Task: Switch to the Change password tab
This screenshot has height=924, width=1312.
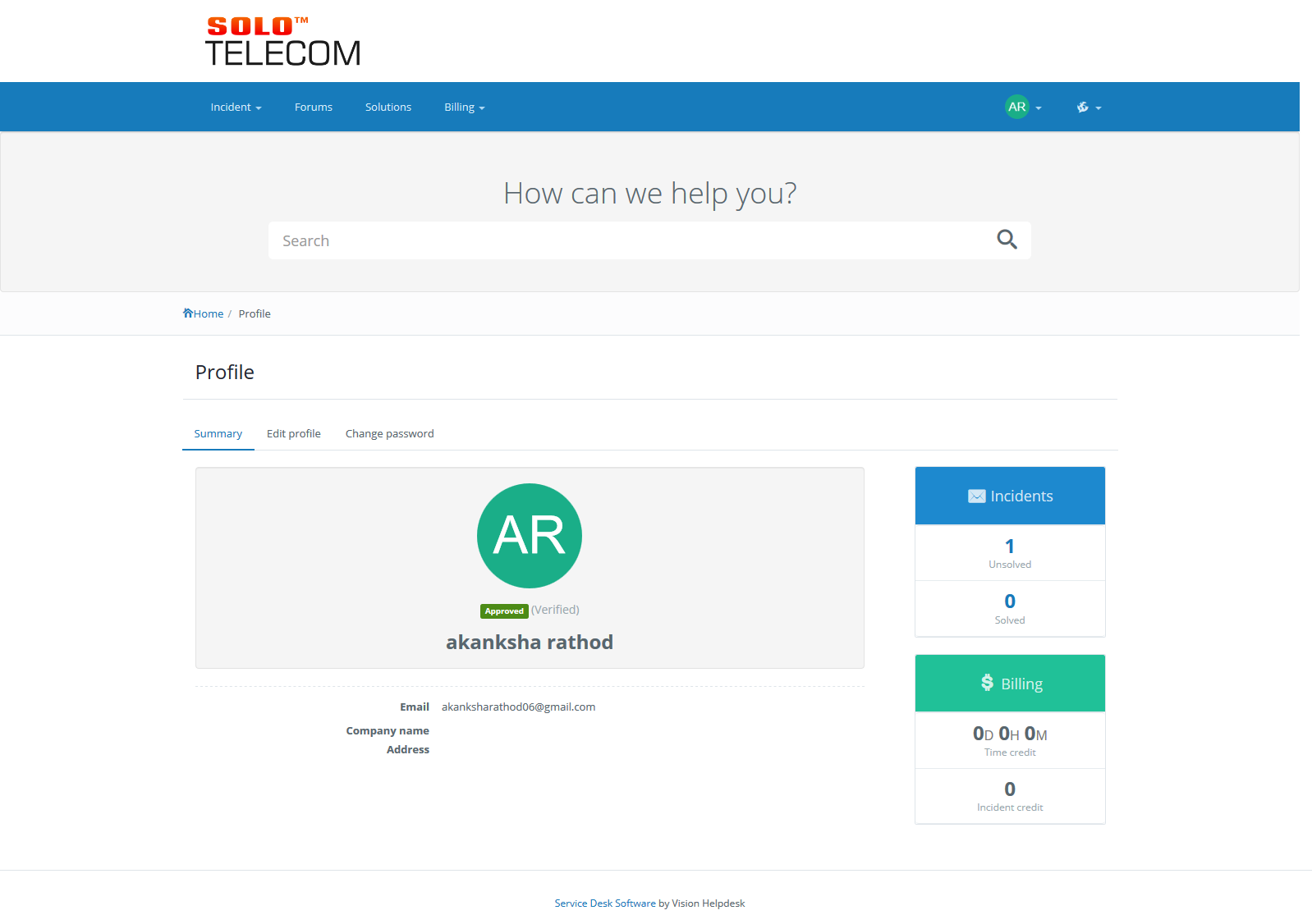Action: pos(389,433)
